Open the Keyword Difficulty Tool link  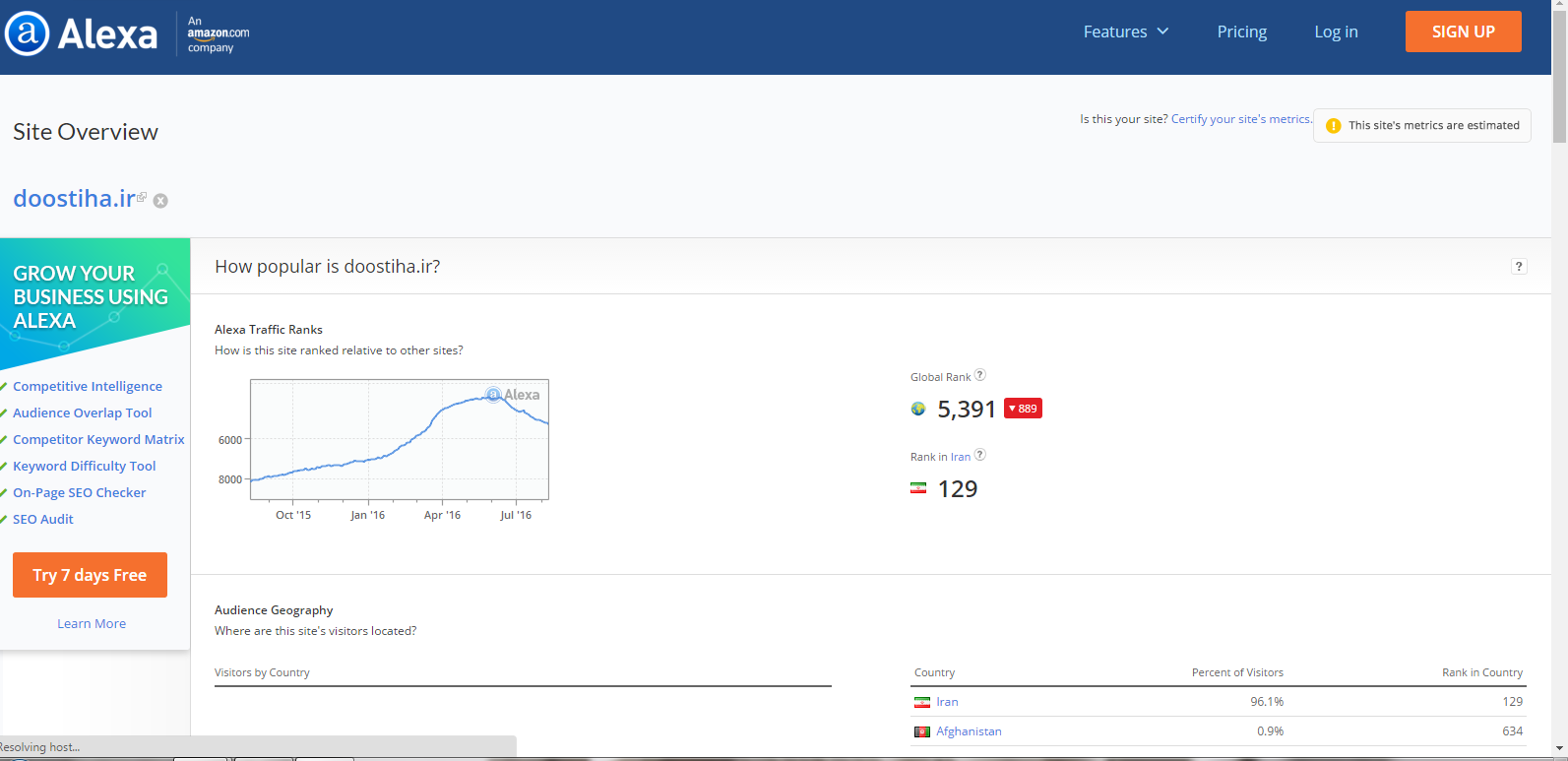(x=85, y=467)
